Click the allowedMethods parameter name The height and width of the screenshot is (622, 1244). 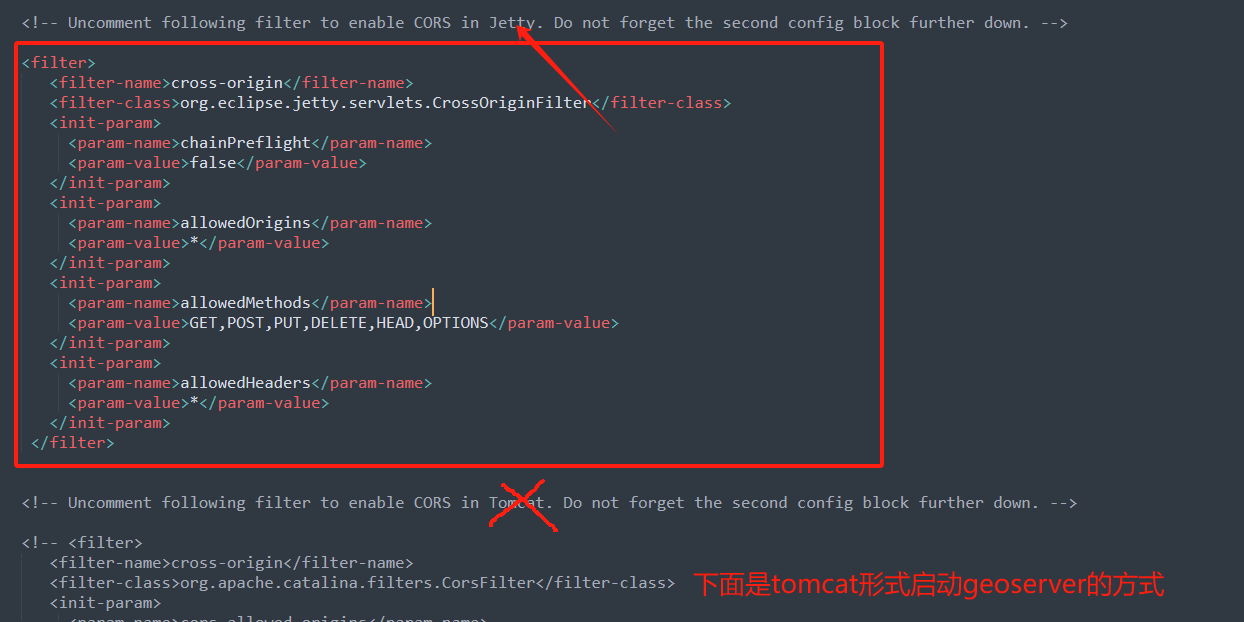pos(245,303)
